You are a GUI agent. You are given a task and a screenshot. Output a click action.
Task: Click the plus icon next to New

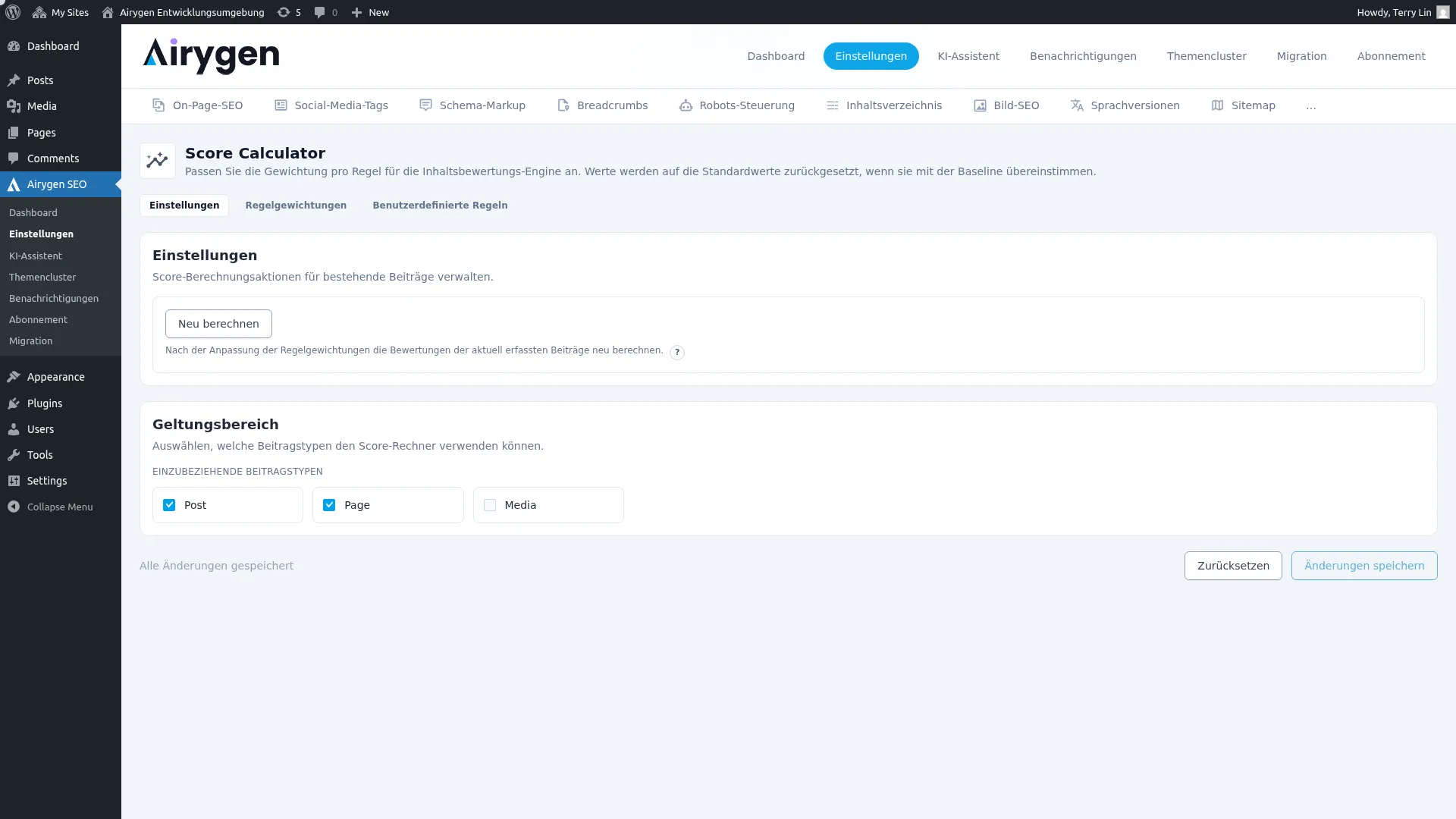(x=356, y=12)
